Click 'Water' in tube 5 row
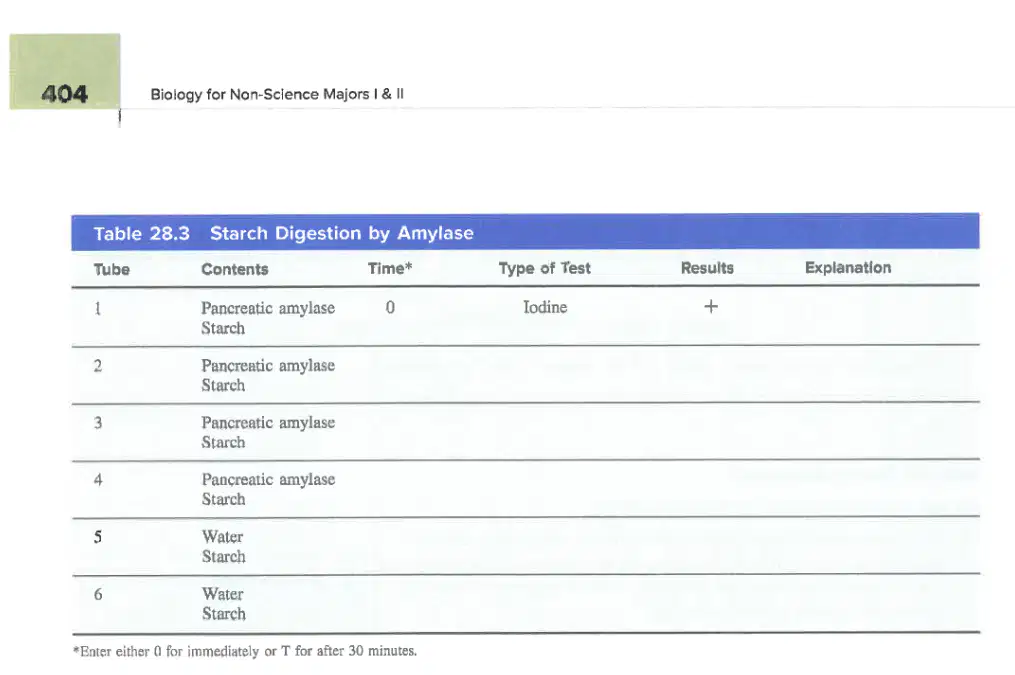Image resolution: width=1015 pixels, height=675 pixels. click(223, 537)
